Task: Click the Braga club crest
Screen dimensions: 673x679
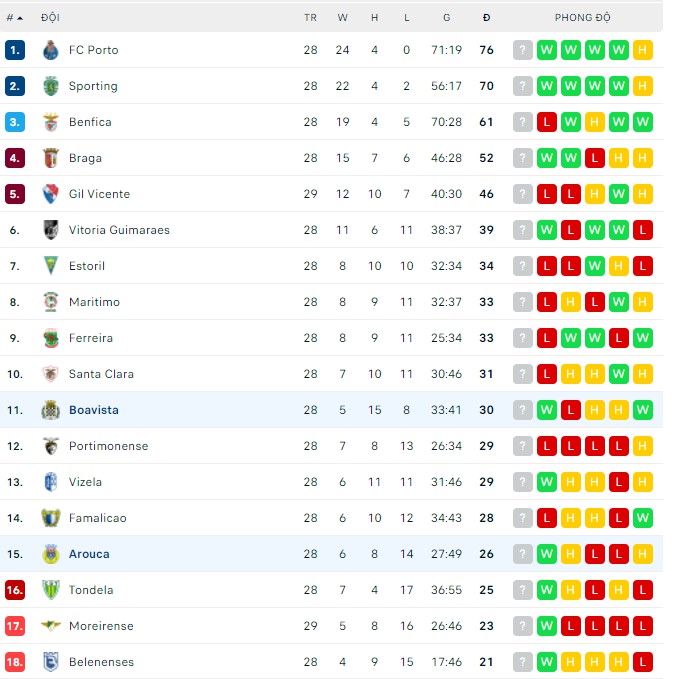Action: 51,158
